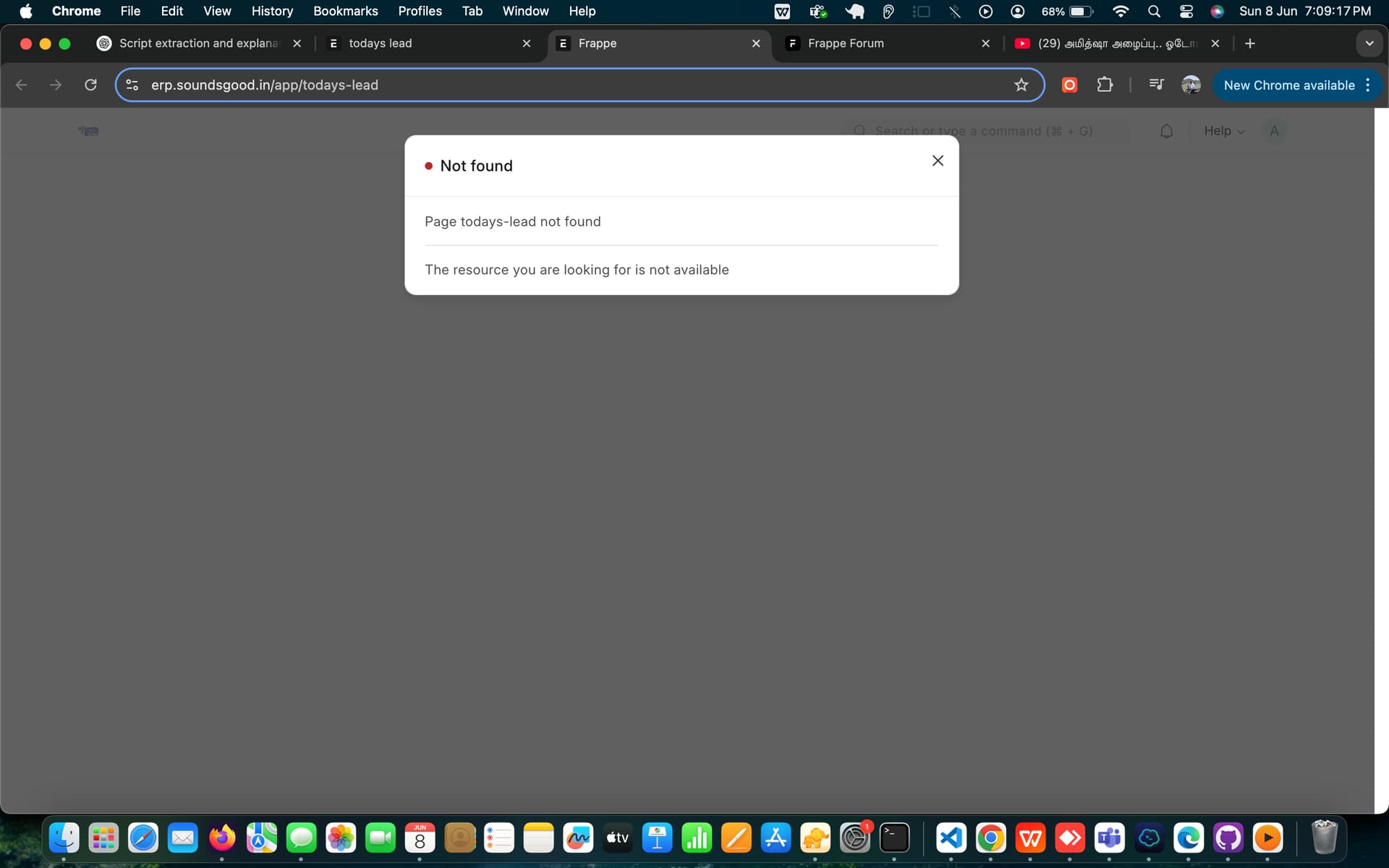Open the Teams status menu bar icon
Image resolution: width=1389 pixels, height=868 pixels.
click(818, 11)
